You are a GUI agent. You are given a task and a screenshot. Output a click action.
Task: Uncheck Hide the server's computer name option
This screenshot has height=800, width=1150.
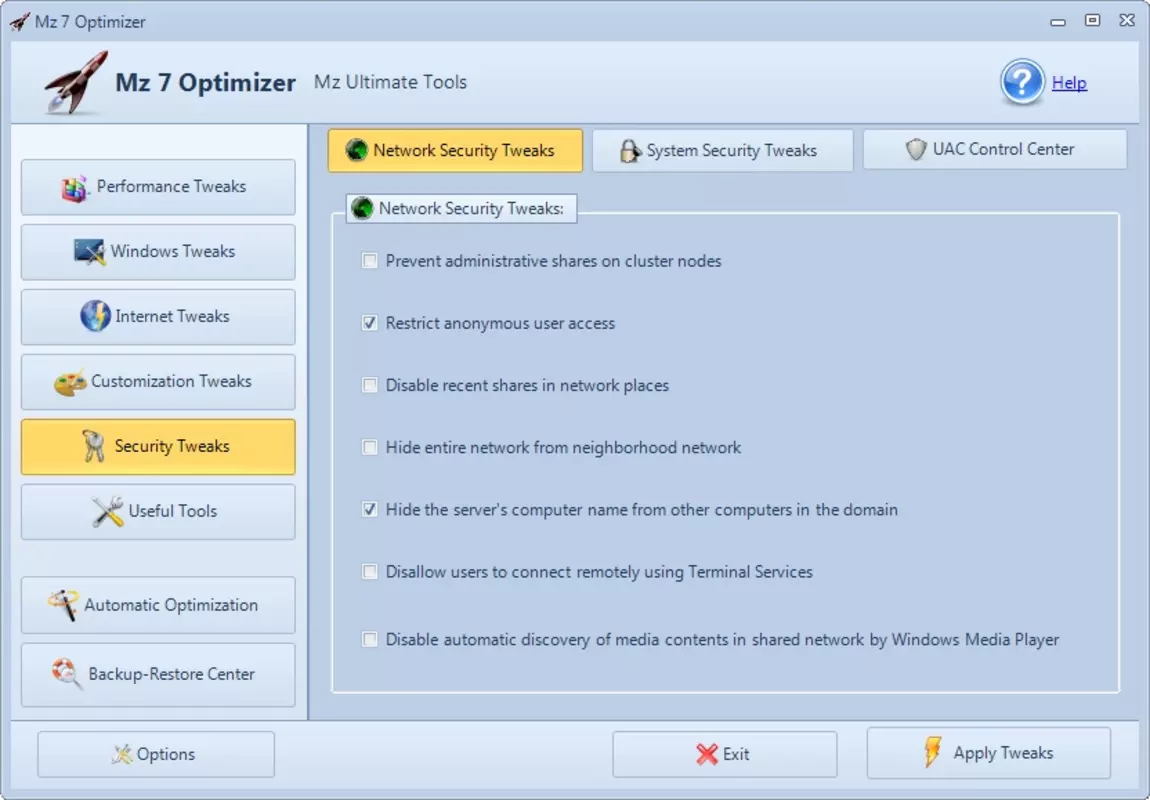point(370,510)
